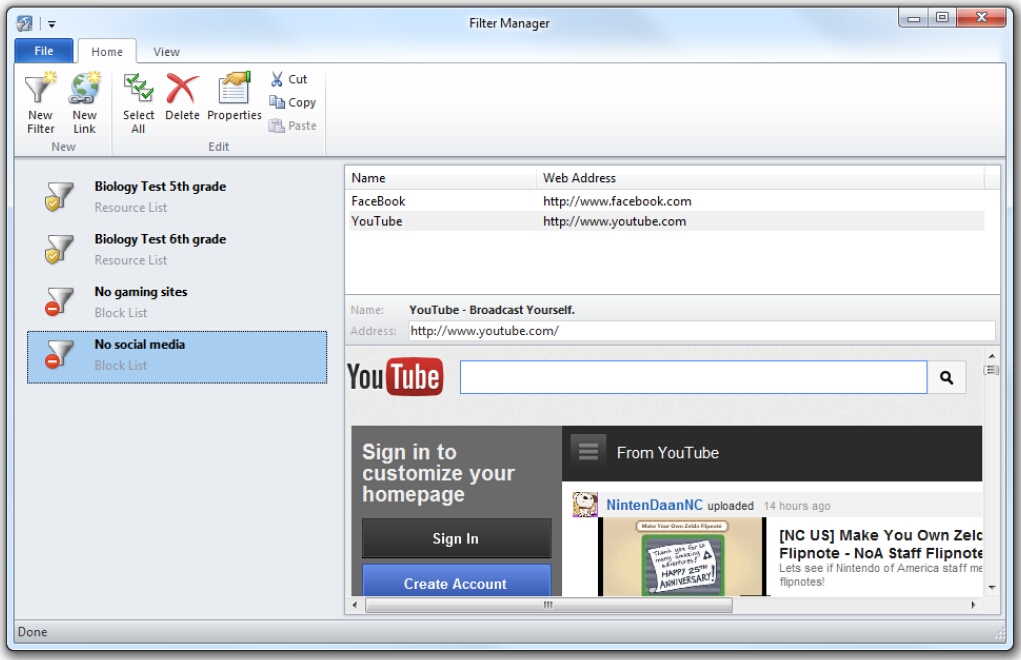Click the NintenDaanNC channel avatar
The image size is (1021, 660).
(585, 504)
